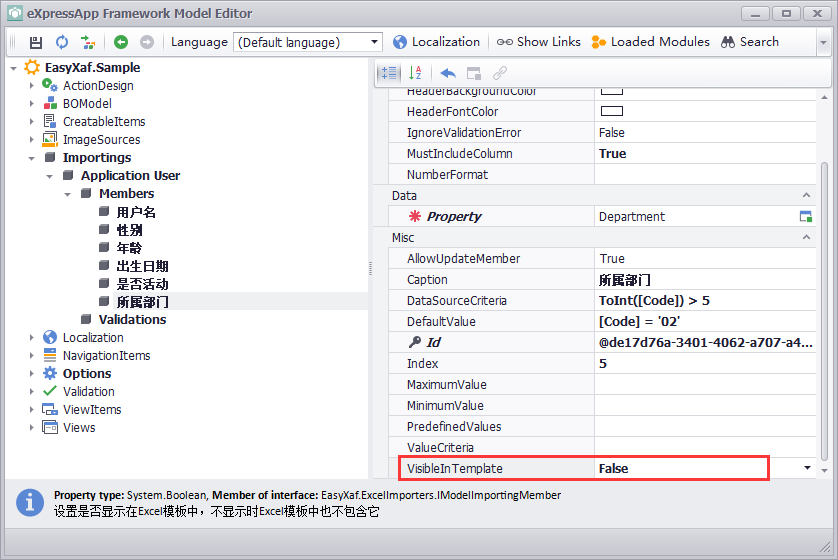This screenshot has width=838, height=560.
Task: Click the Localization toolbar button
Action: (436, 42)
